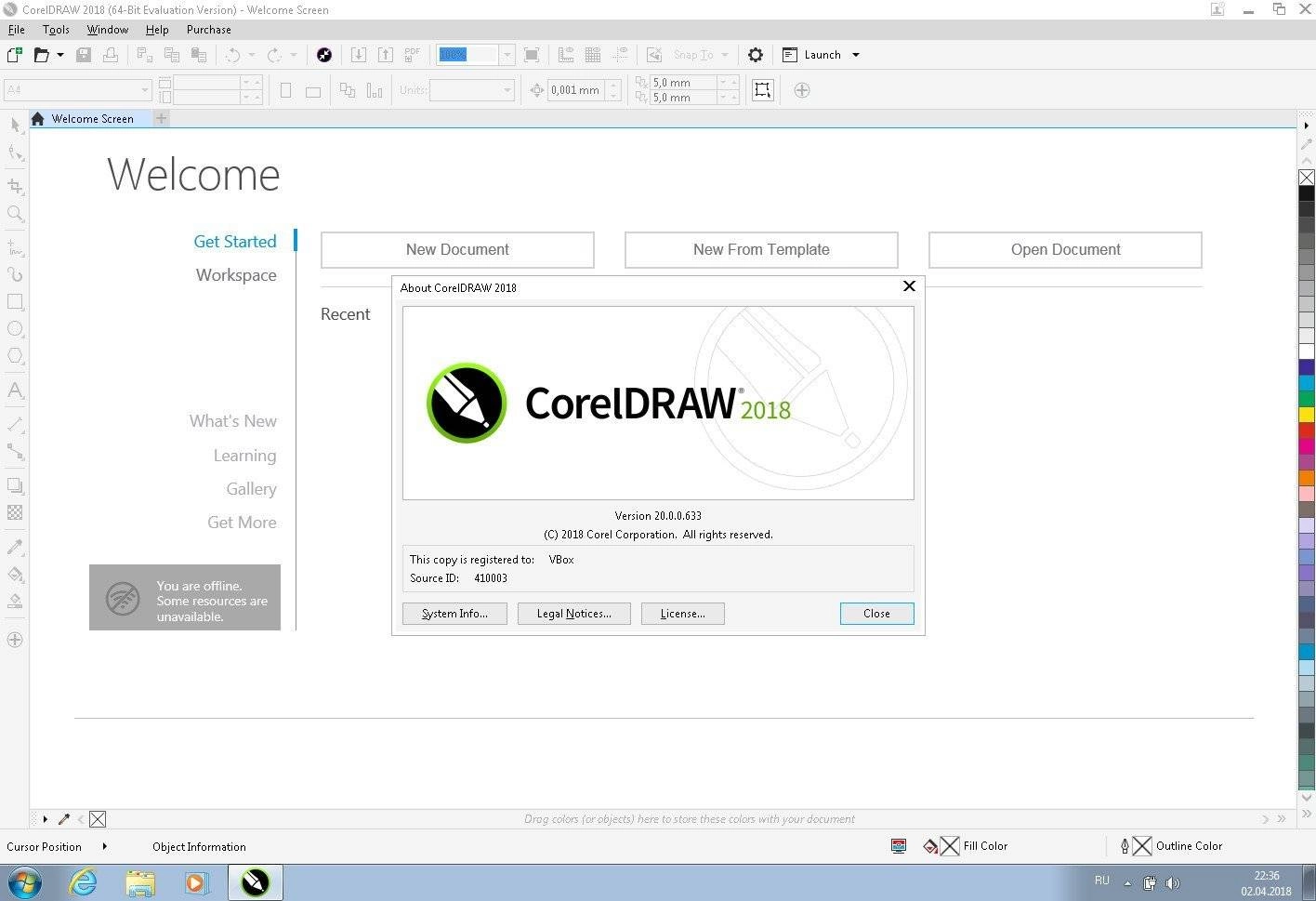Select the Ellipse tool in toolbox
The width and height of the screenshot is (1316, 901).
tap(15, 329)
